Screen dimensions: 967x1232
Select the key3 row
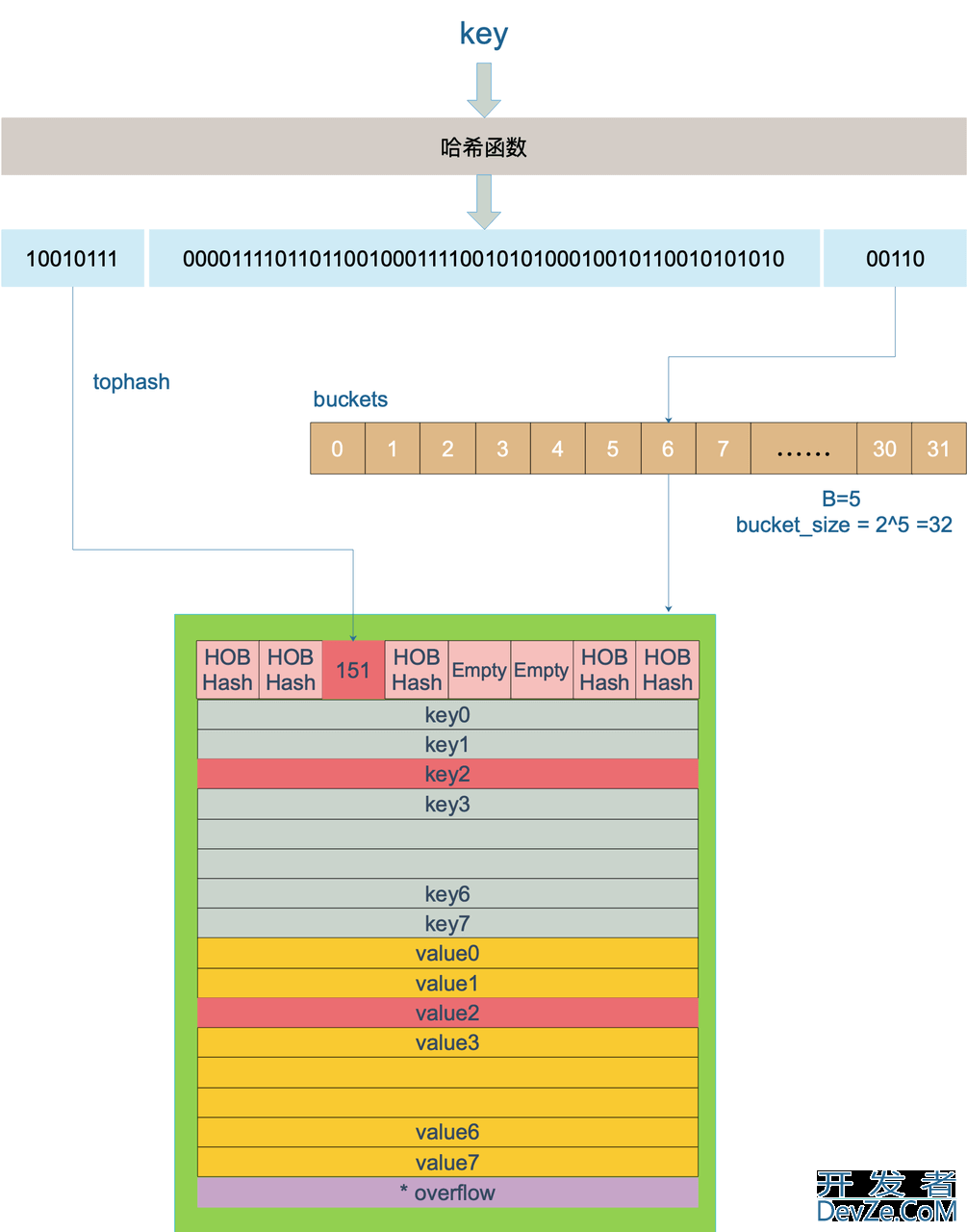(x=447, y=805)
